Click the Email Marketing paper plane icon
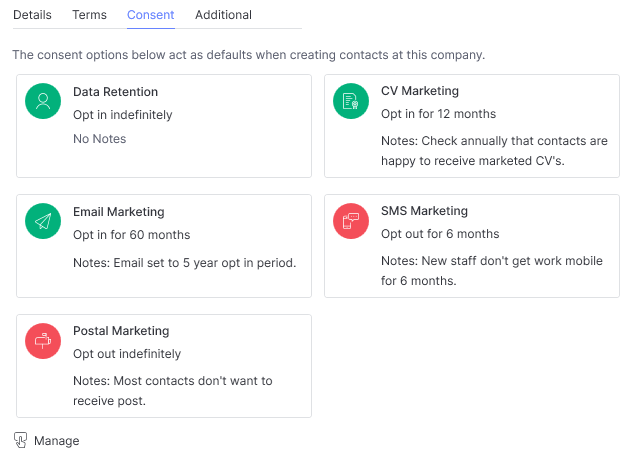This screenshot has width=634, height=459. coord(43,221)
